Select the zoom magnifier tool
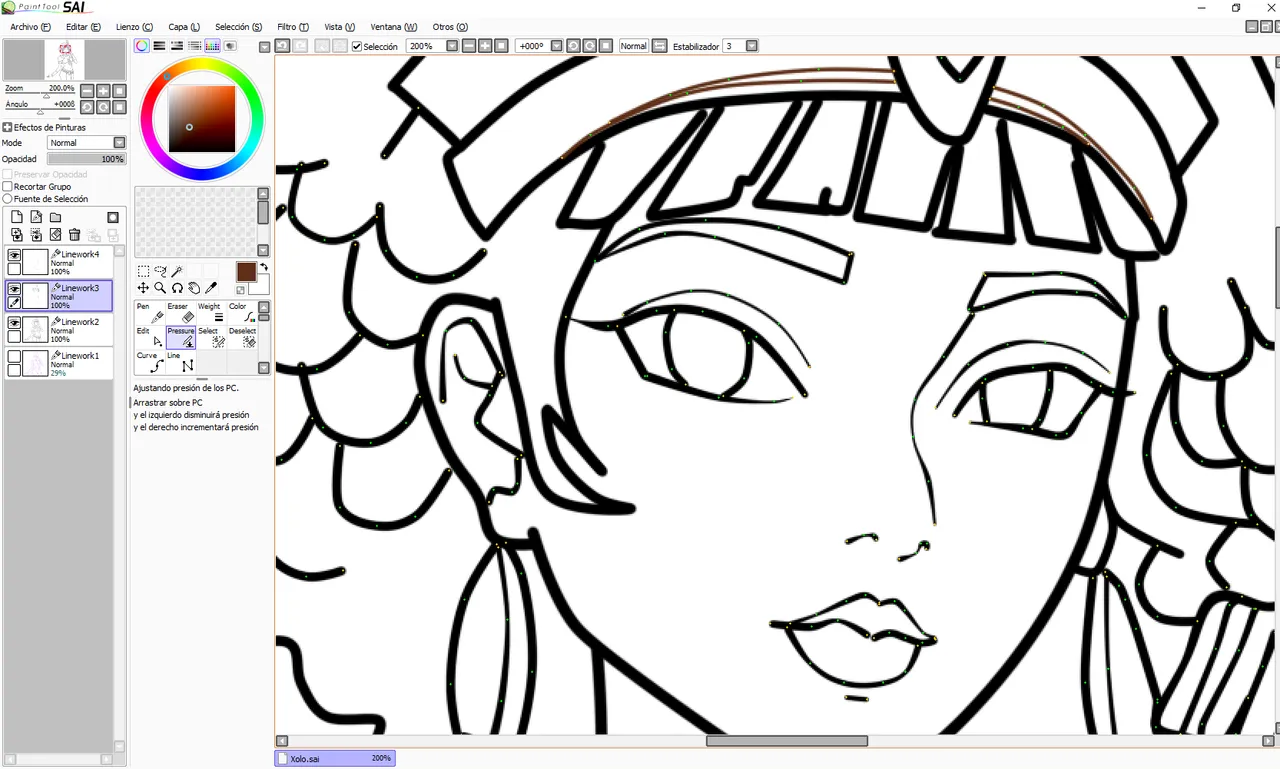Screen dimensions: 1280x769 (x=160, y=288)
